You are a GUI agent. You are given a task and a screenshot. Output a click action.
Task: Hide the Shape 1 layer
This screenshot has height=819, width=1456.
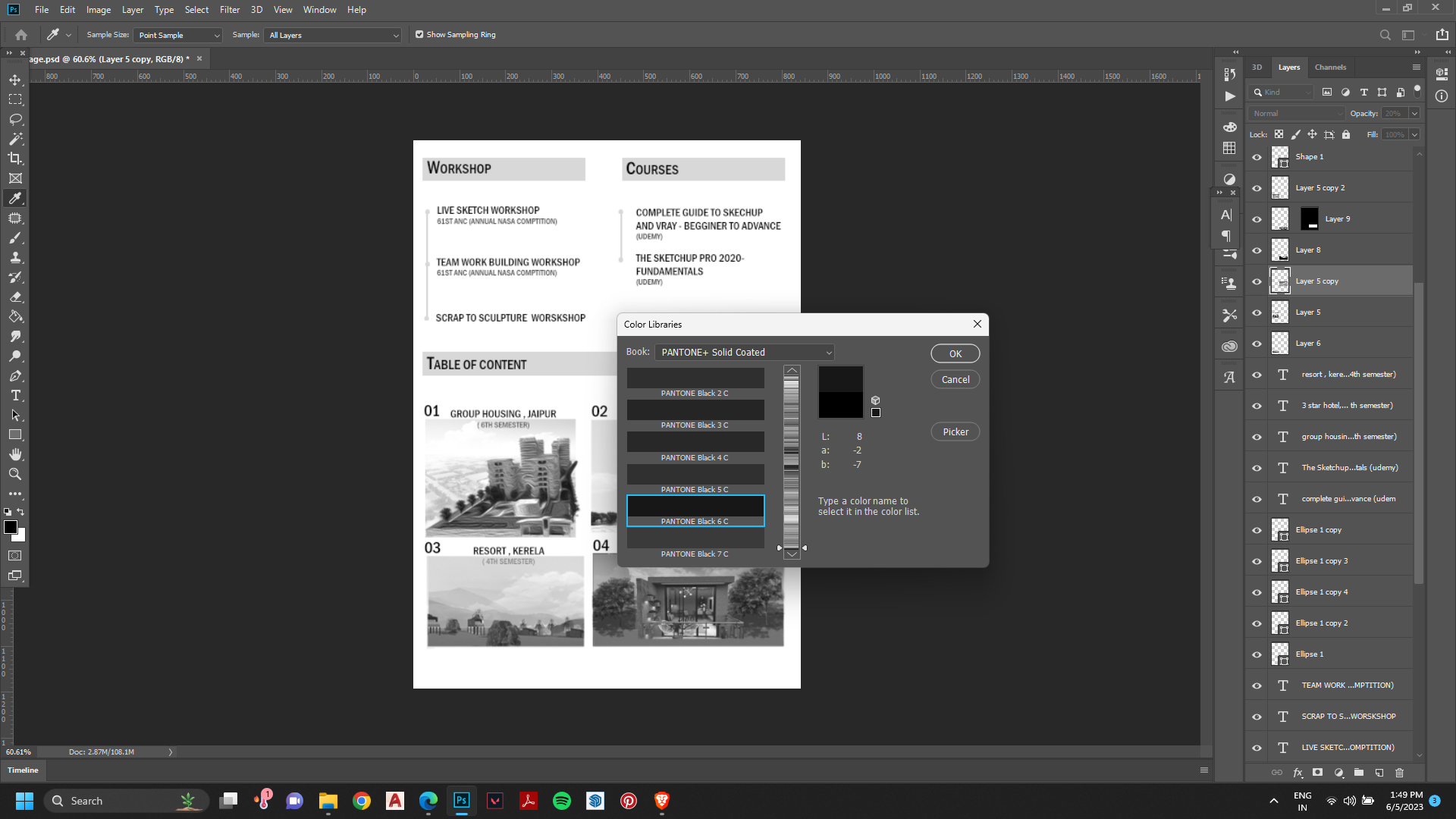[x=1257, y=157]
